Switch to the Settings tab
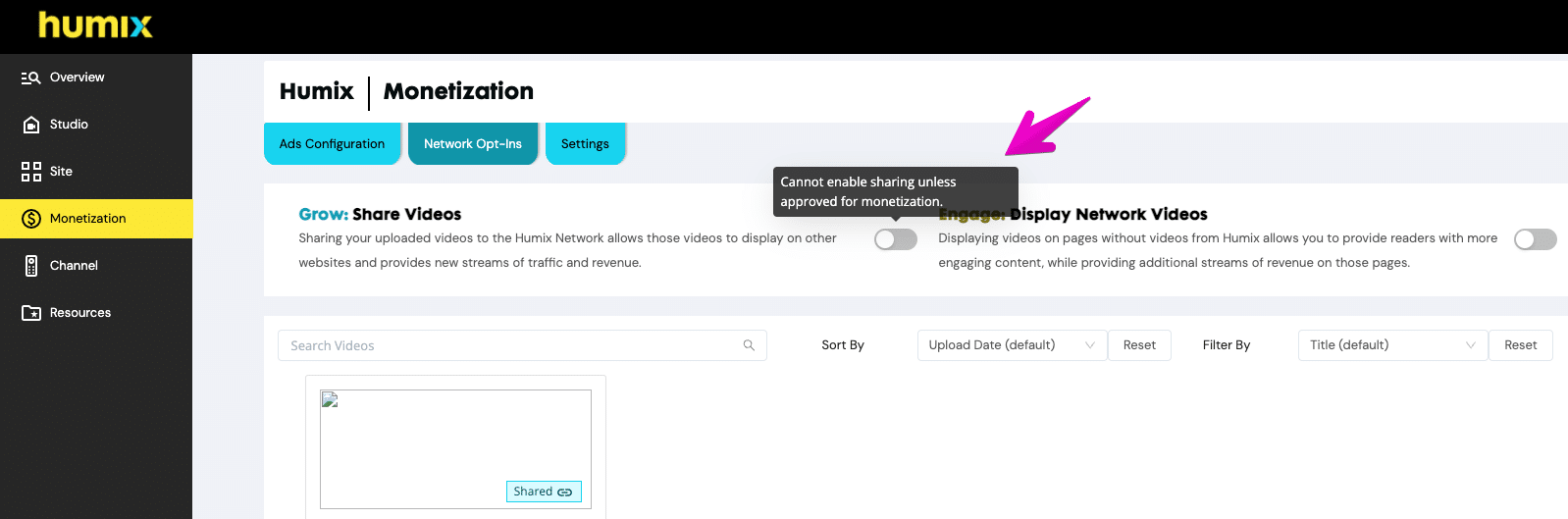Viewport: 1568px width, 519px height. [585, 143]
